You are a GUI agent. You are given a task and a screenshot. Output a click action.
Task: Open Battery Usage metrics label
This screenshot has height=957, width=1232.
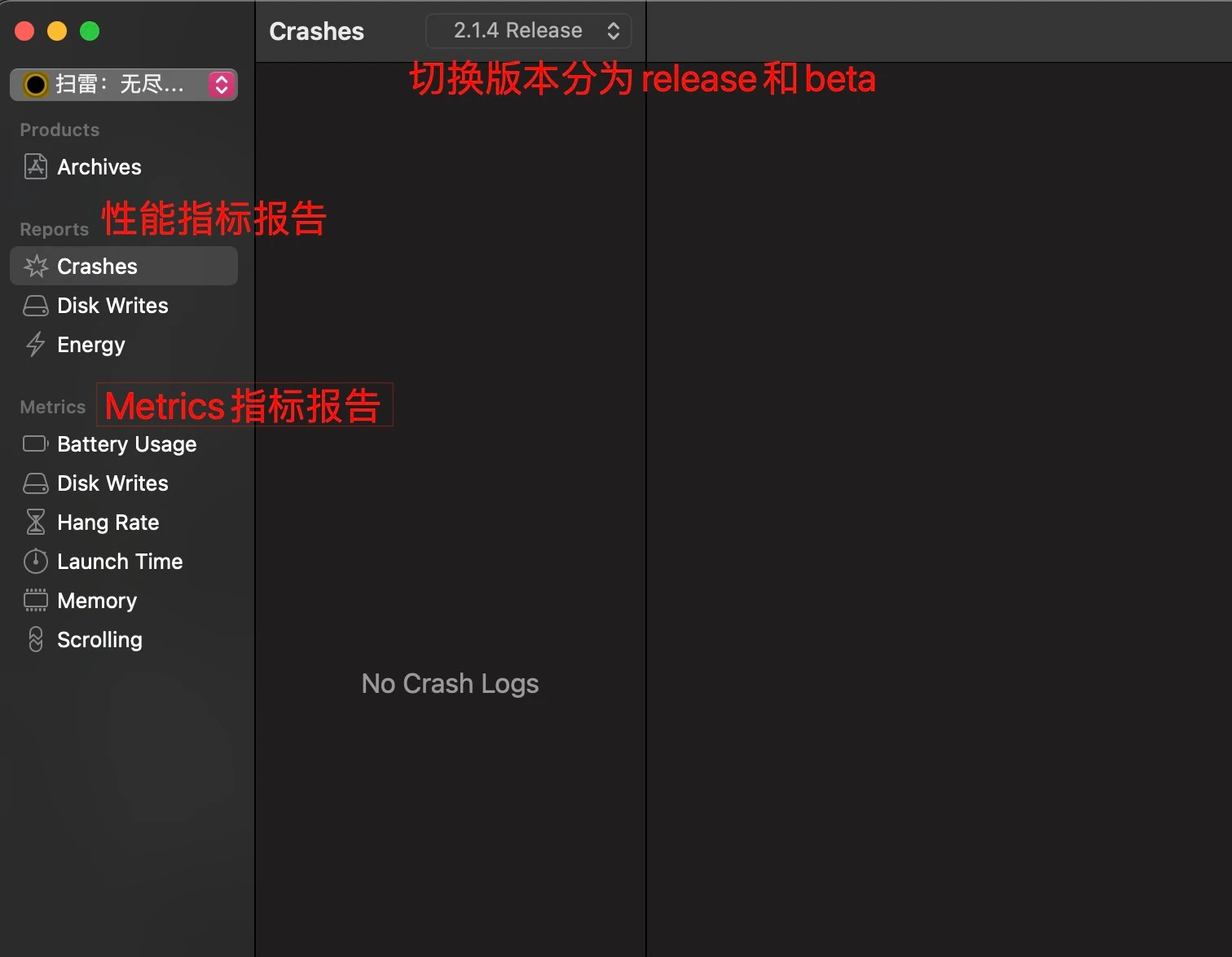coord(127,444)
